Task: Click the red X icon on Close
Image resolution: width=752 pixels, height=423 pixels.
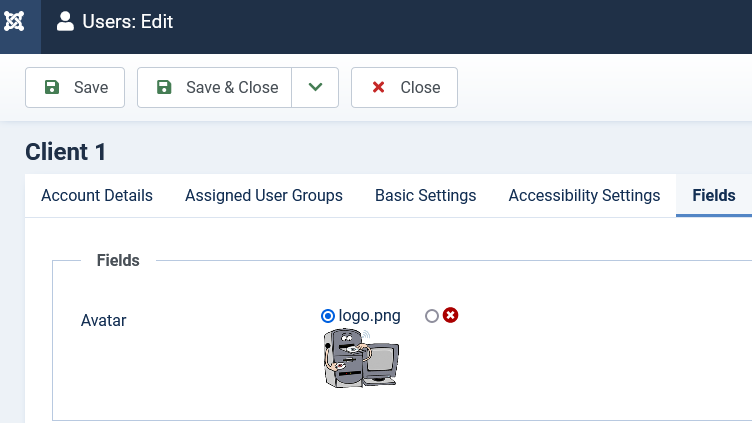Action: pyautogui.click(x=378, y=87)
